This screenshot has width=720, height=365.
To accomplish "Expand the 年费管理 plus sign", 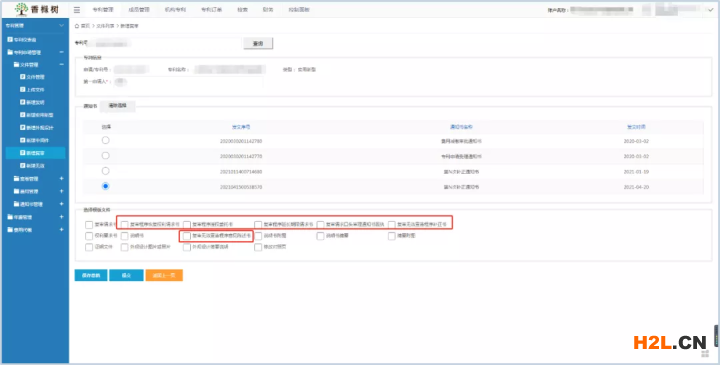I will click(62, 217).
